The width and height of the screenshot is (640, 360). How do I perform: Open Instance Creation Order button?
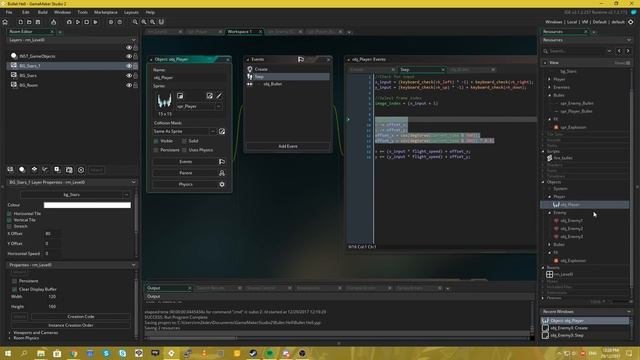coord(71,325)
